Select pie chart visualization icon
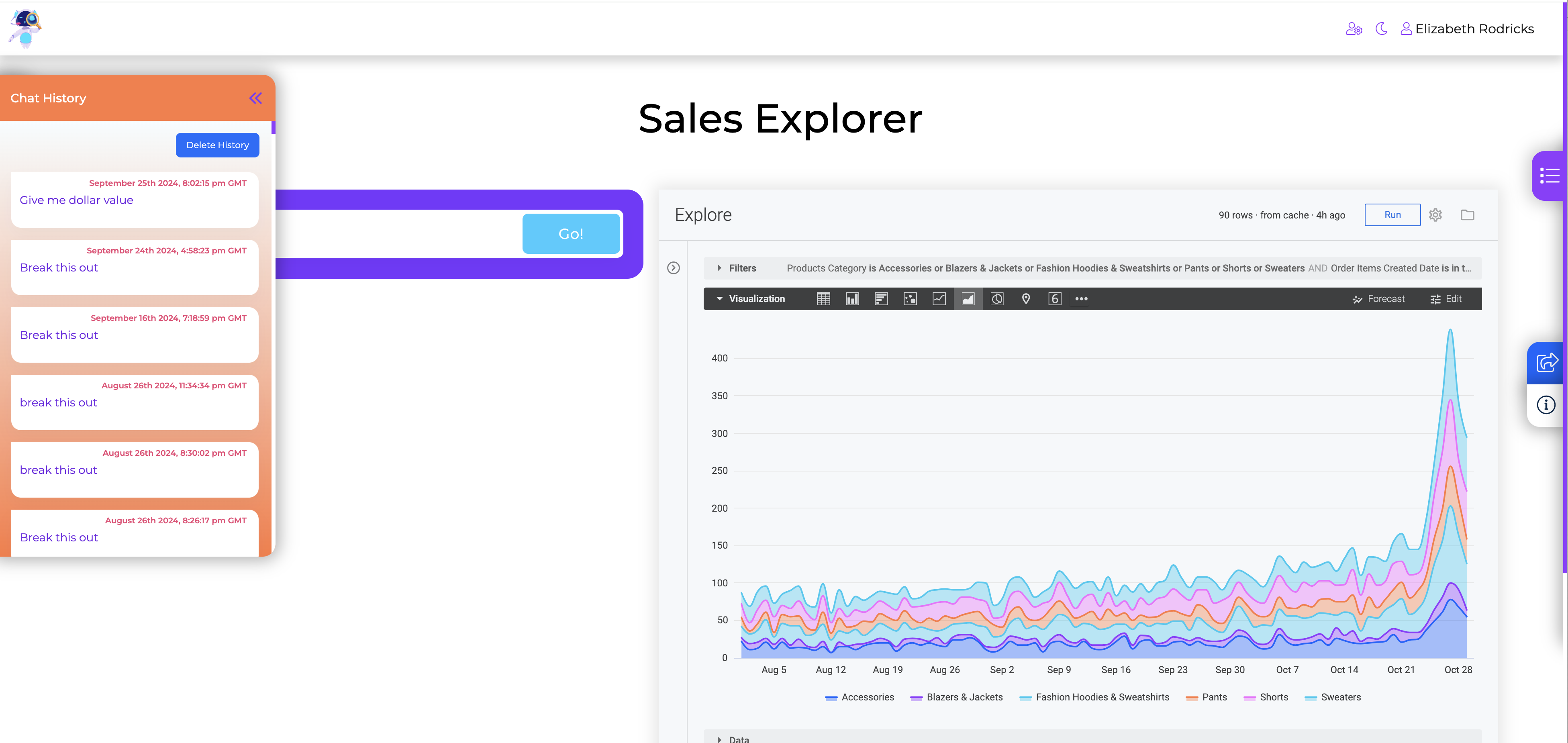 click(x=997, y=299)
